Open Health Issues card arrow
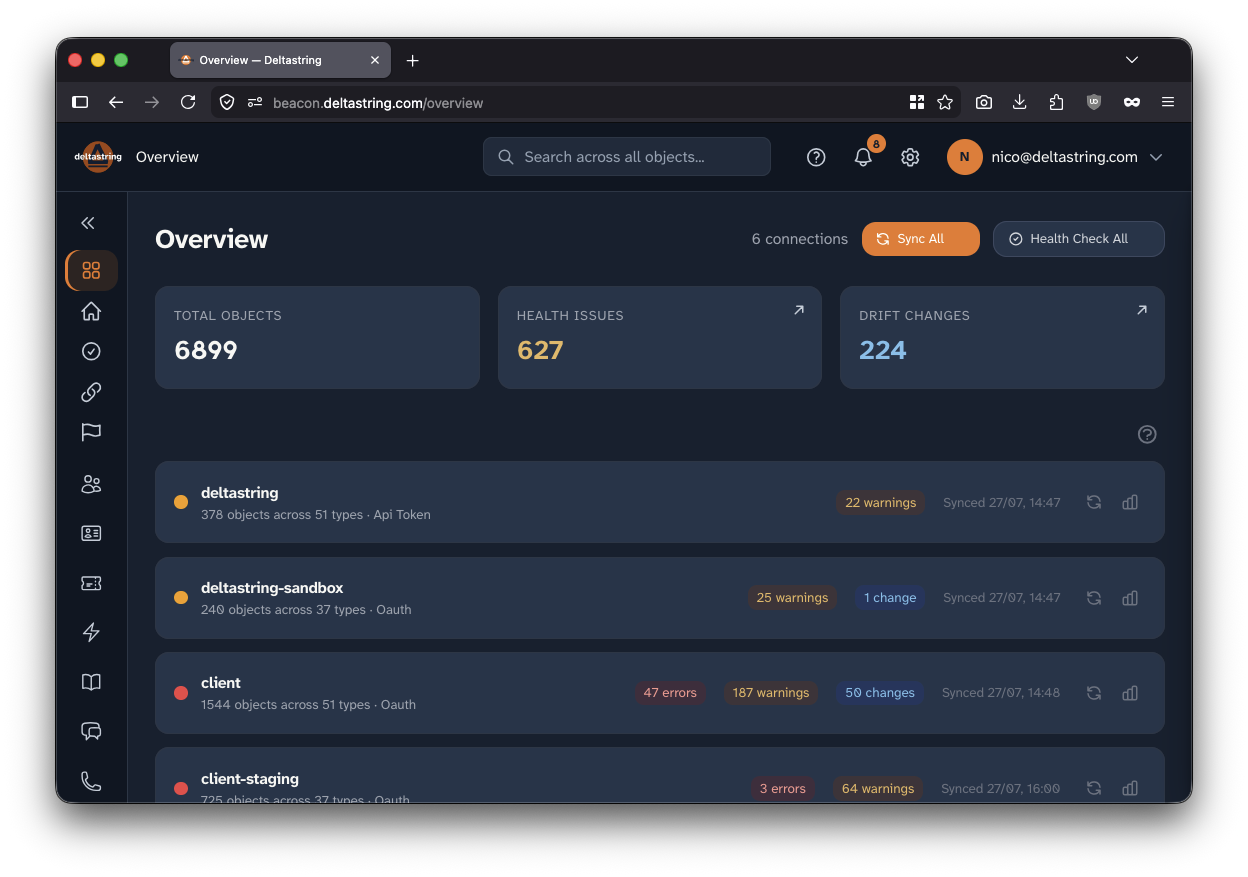Screen dimensions: 1248x877 (799, 310)
